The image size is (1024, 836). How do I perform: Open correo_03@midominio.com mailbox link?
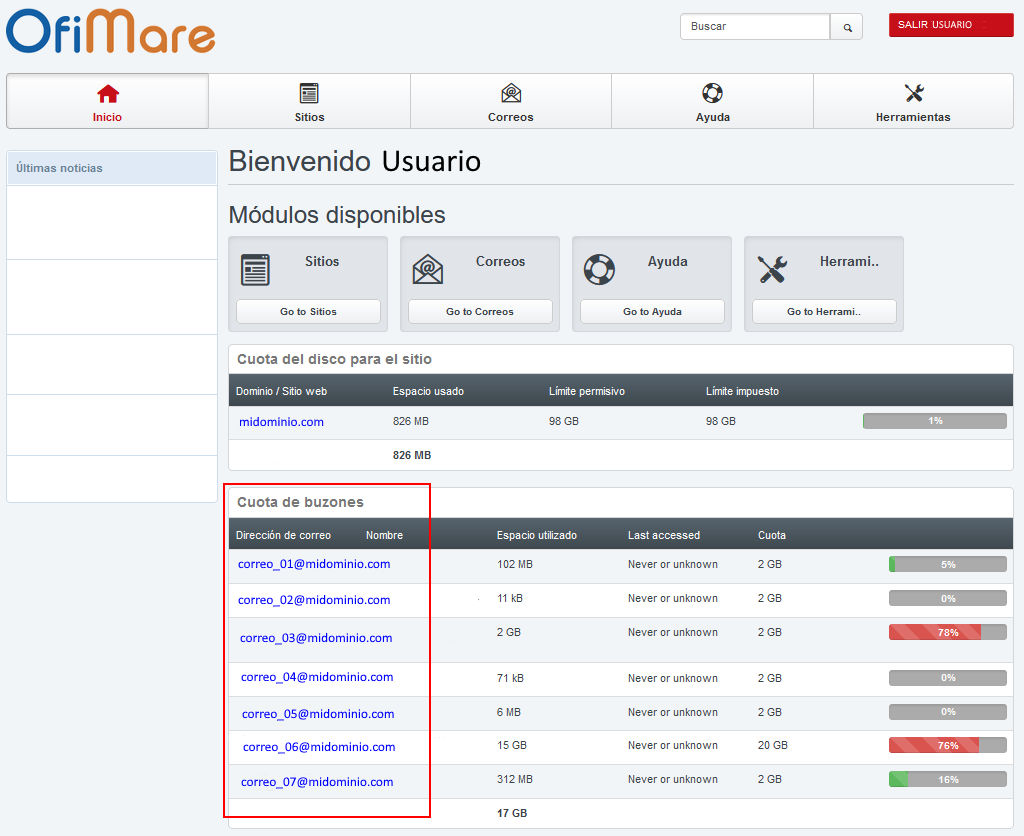316,638
